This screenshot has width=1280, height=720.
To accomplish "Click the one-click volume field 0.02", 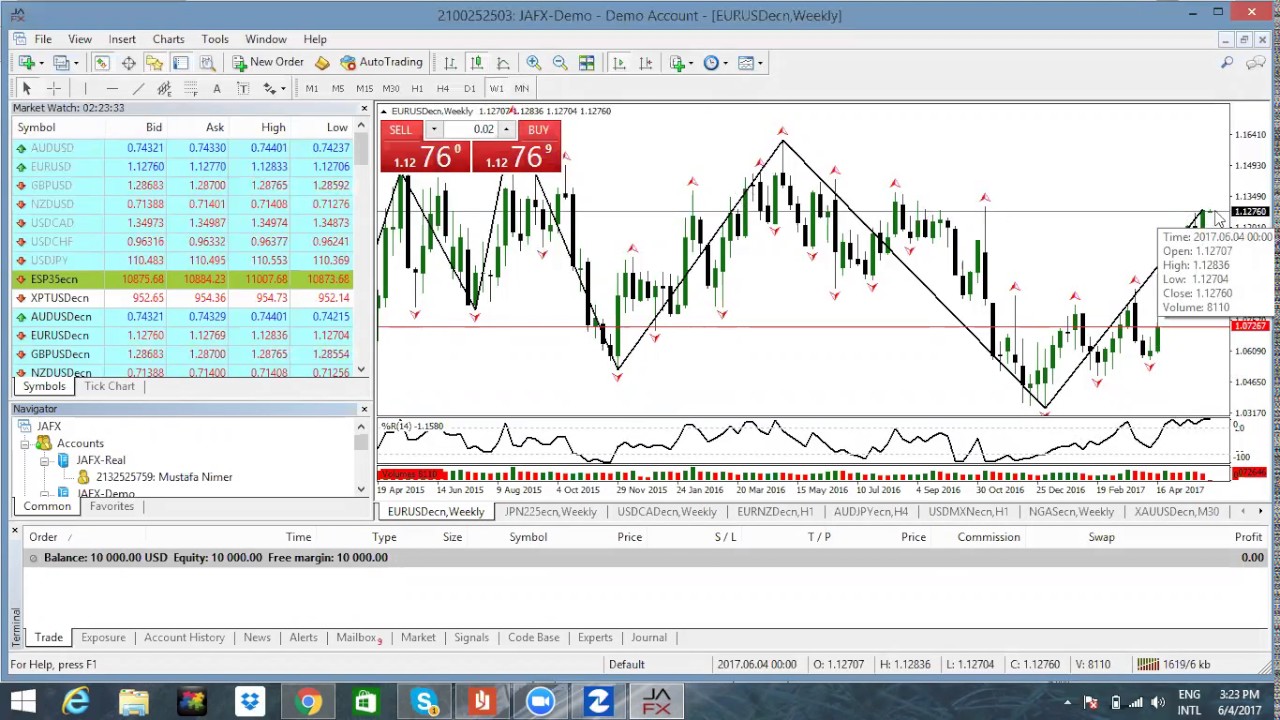I will click(x=470, y=130).
